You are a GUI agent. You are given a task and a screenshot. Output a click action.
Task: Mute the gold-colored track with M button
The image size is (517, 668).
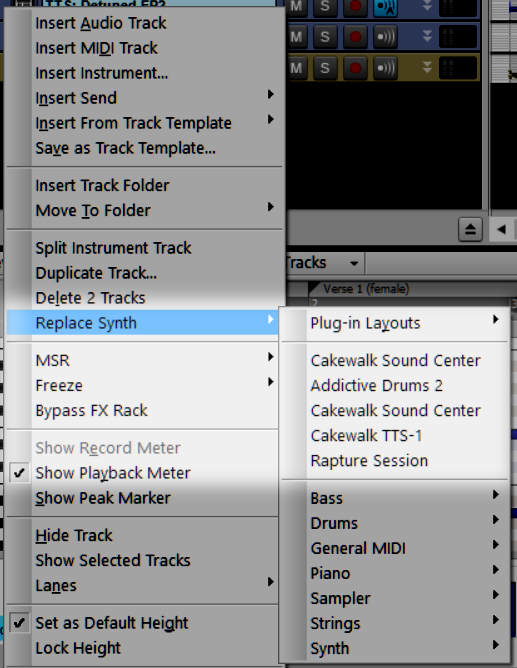click(x=296, y=68)
